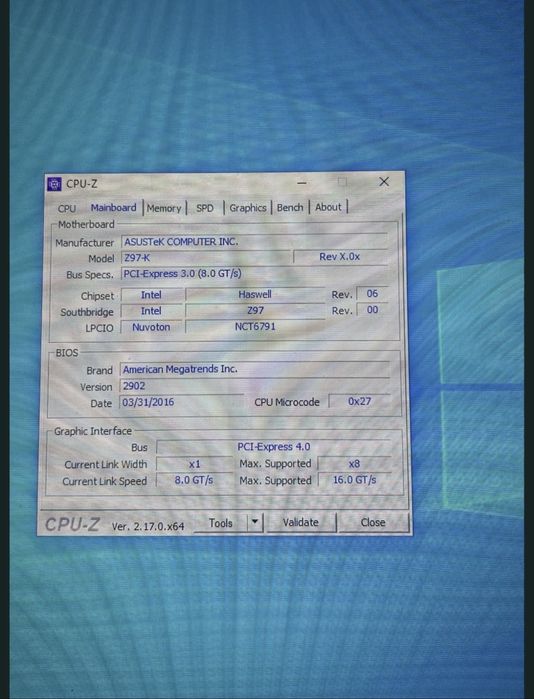Image resolution: width=534 pixels, height=699 pixels.
Task: Go to the About tab
Action: click(x=328, y=207)
